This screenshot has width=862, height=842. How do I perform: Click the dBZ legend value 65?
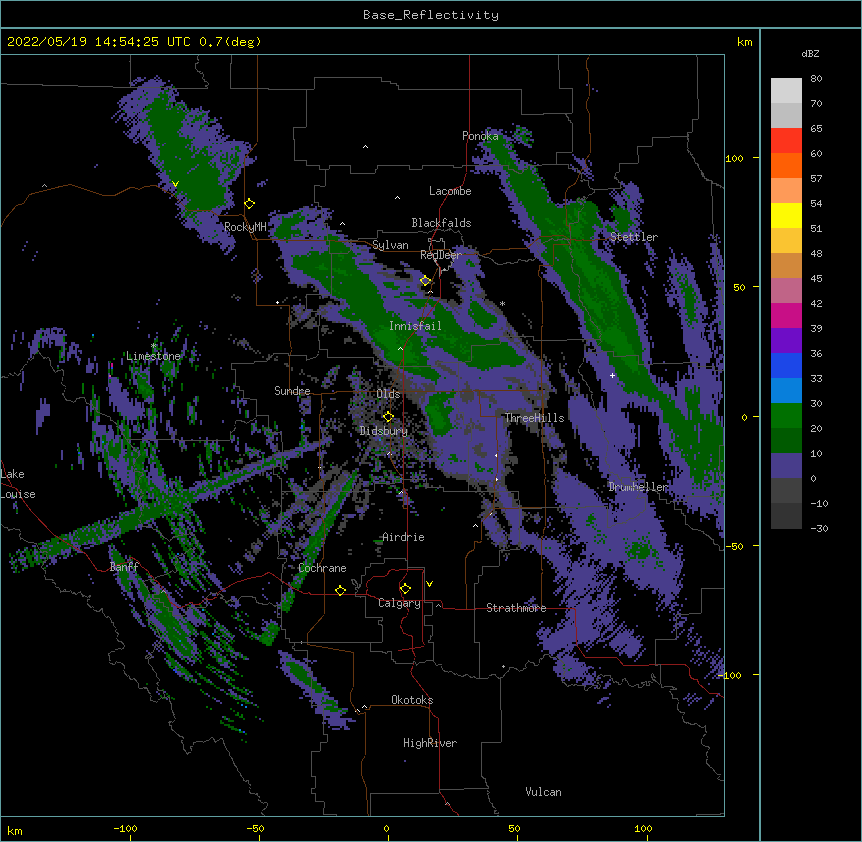click(x=816, y=129)
